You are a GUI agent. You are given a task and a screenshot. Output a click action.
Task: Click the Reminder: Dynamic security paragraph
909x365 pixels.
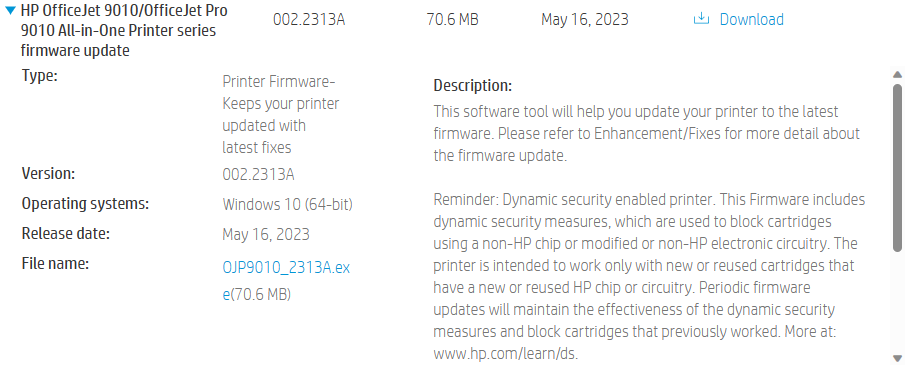[x=649, y=276]
